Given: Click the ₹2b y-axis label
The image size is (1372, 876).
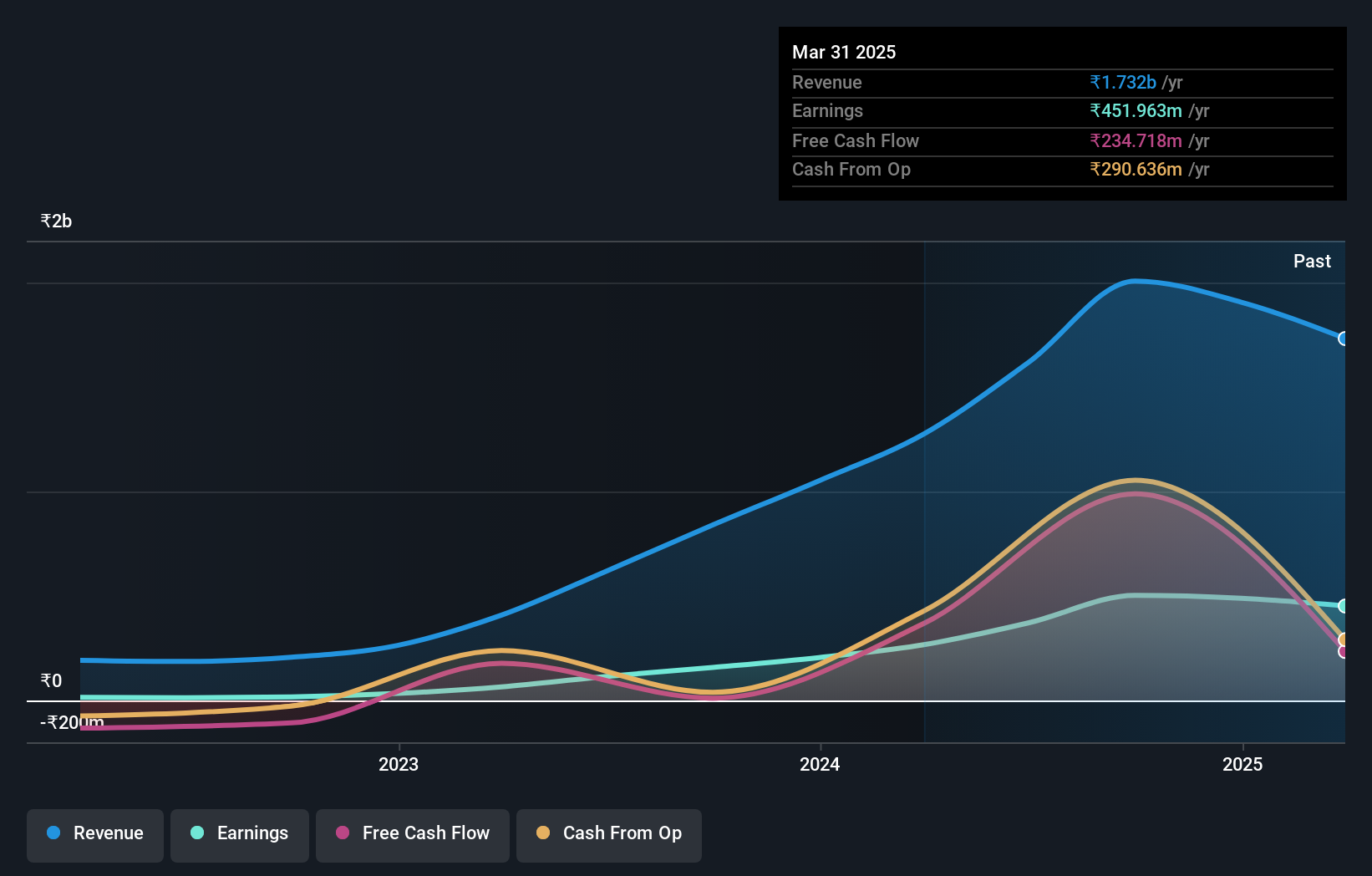Looking at the screenshot, I should click(x=56, y=222).
